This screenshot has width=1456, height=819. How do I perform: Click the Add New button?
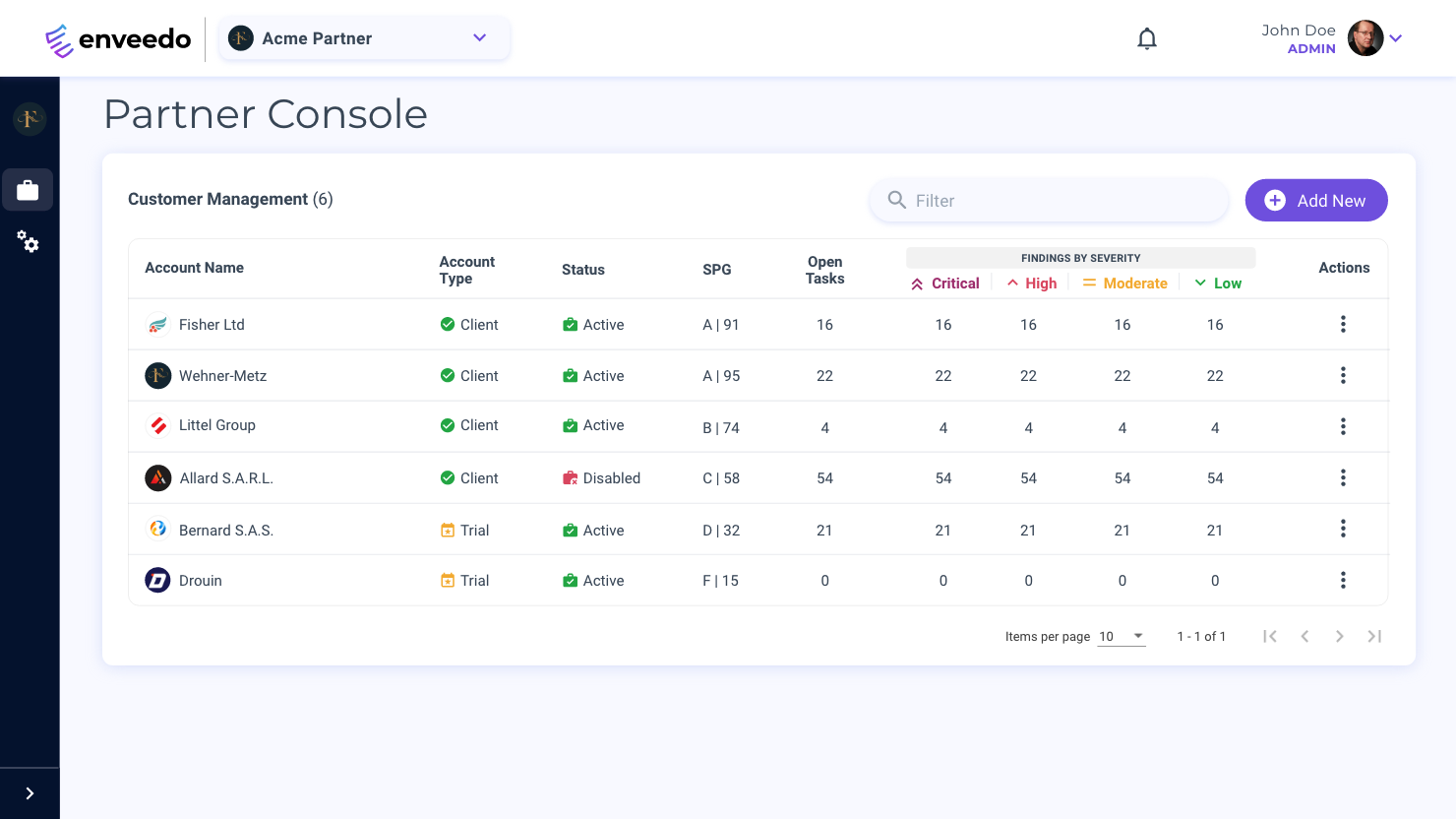pyautogui.click(x=1315, y=201)
